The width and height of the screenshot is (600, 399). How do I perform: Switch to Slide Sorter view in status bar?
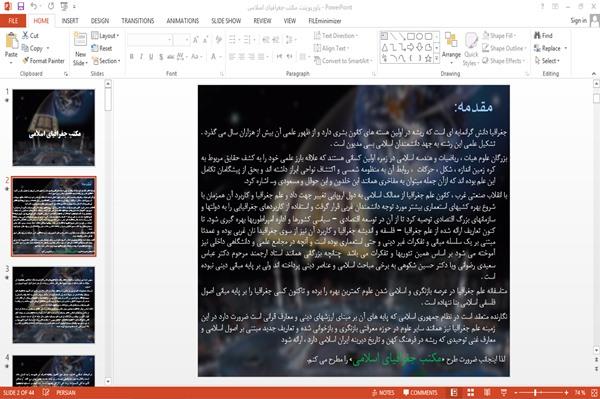(x=471, y=392)
